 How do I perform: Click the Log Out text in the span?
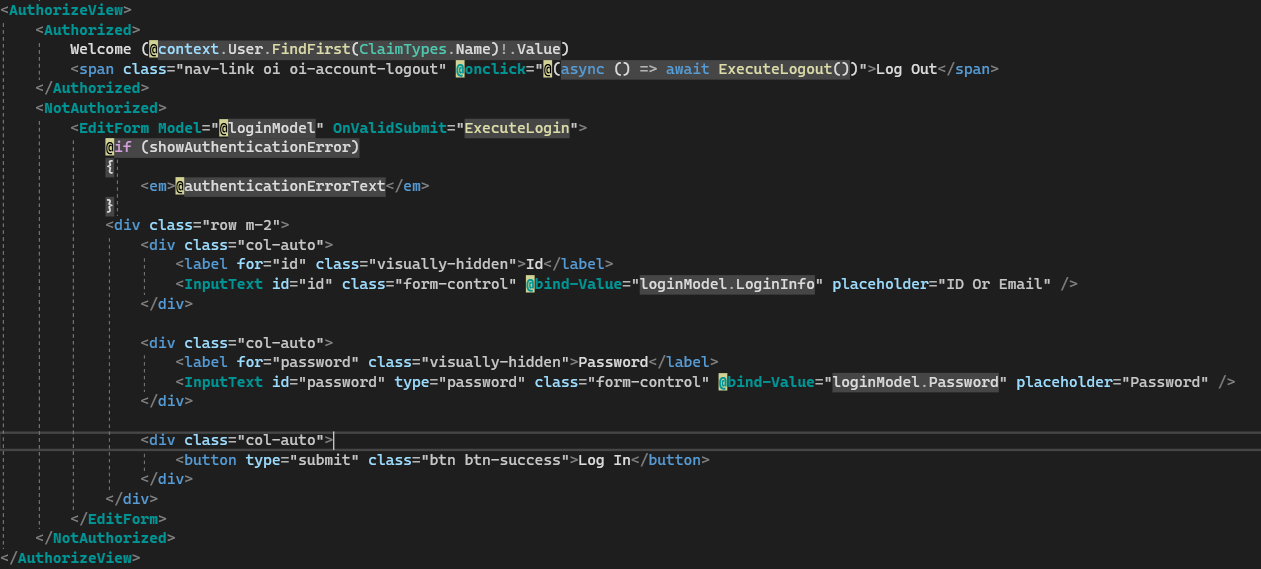pyautogui.click(x=906, y=69)
